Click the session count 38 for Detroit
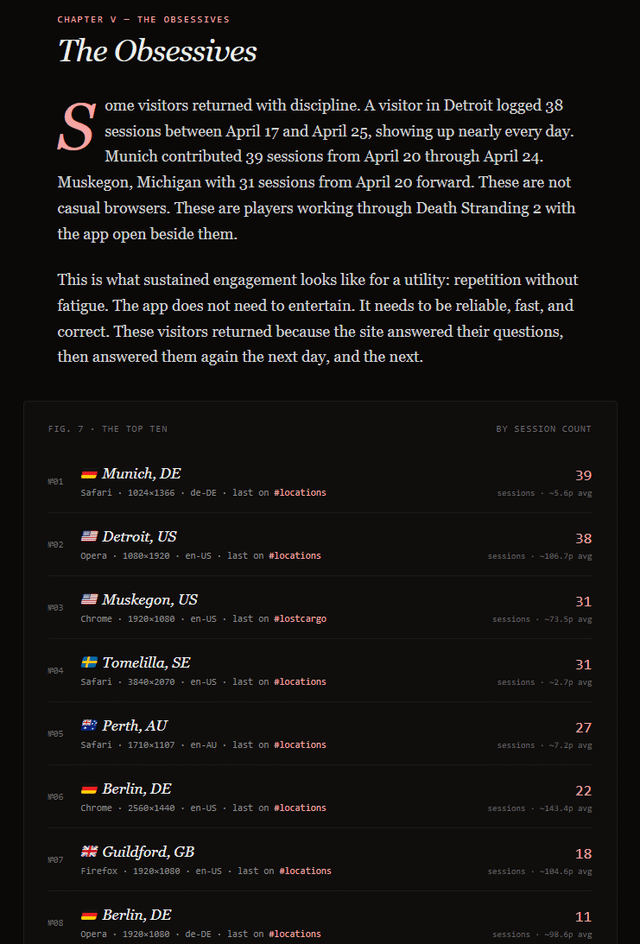Image resolution: width=640 pixels, height=944 pixels. point(583,538)
